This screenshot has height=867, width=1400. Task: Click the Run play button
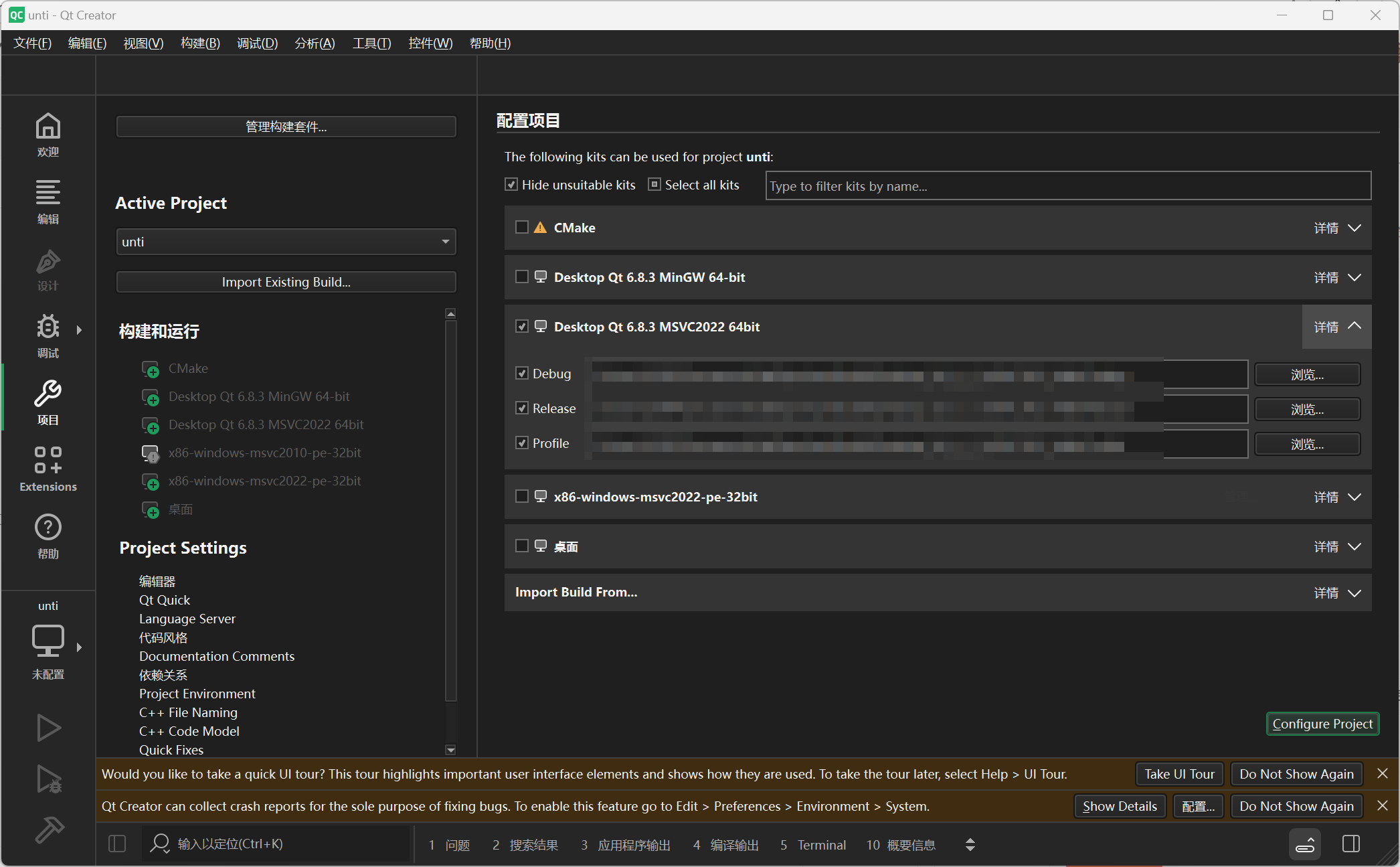[x=48, y=728]
